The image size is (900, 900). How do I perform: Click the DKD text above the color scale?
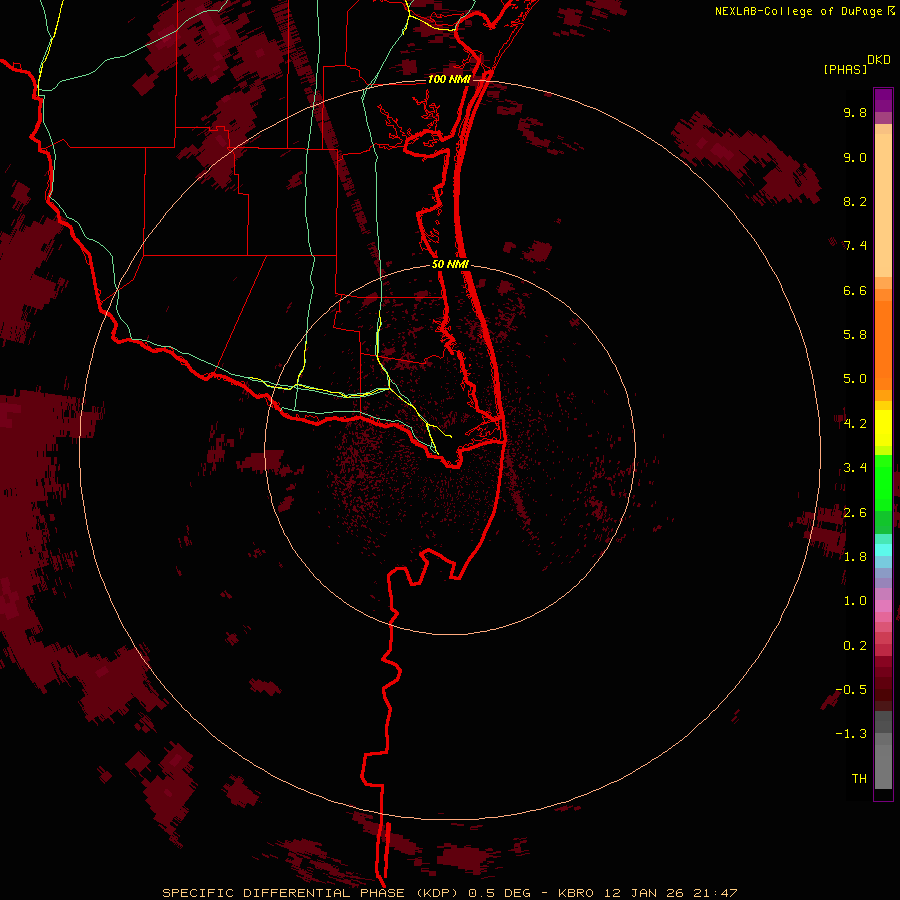point(879,60)
